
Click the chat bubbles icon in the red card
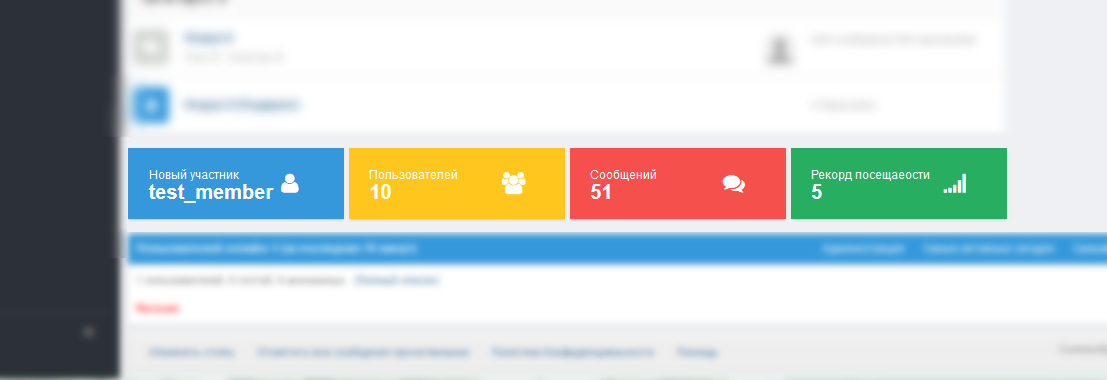pos(734,184)
